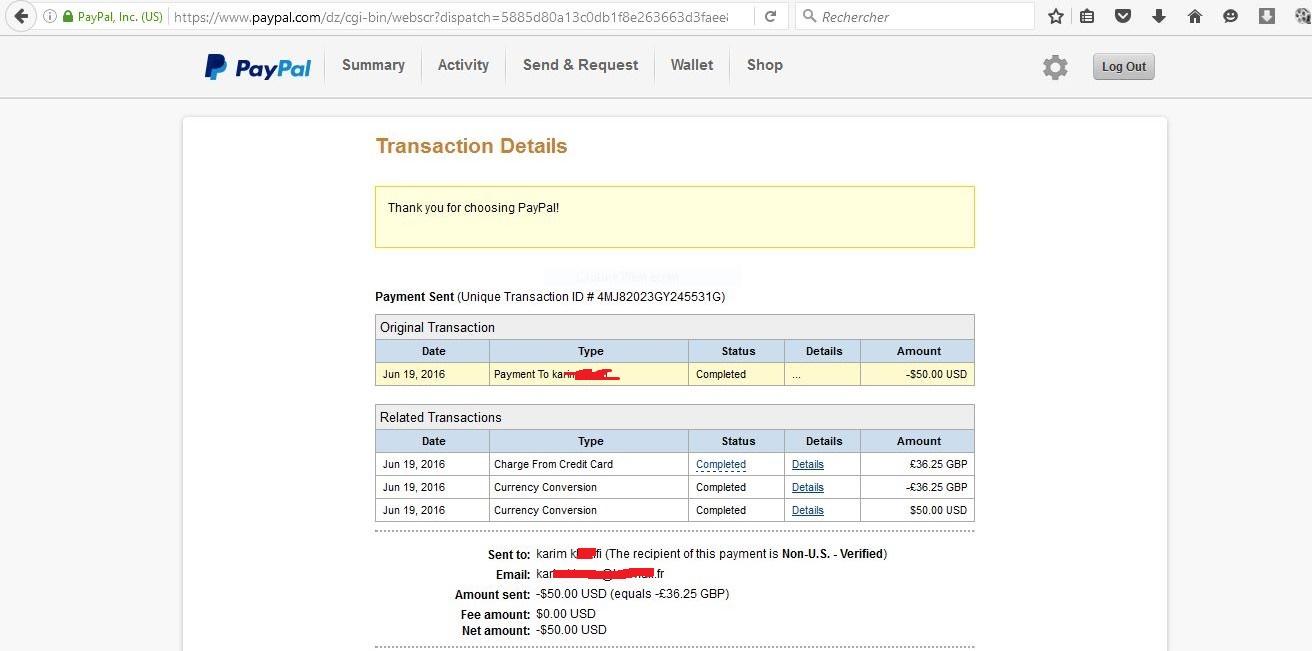
Task: Click the Original Transaction table header
Action: 674,327
